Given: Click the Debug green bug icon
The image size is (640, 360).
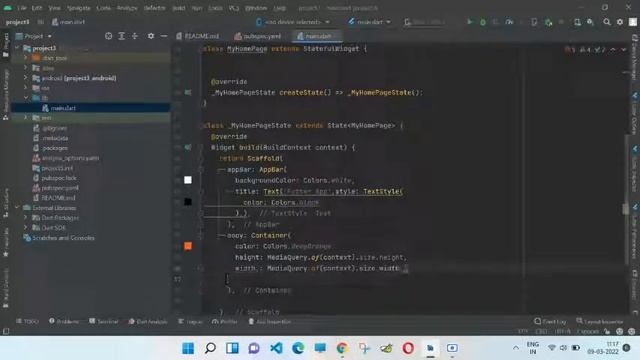Looking at the screenshot, I should [x=482, y=22].
